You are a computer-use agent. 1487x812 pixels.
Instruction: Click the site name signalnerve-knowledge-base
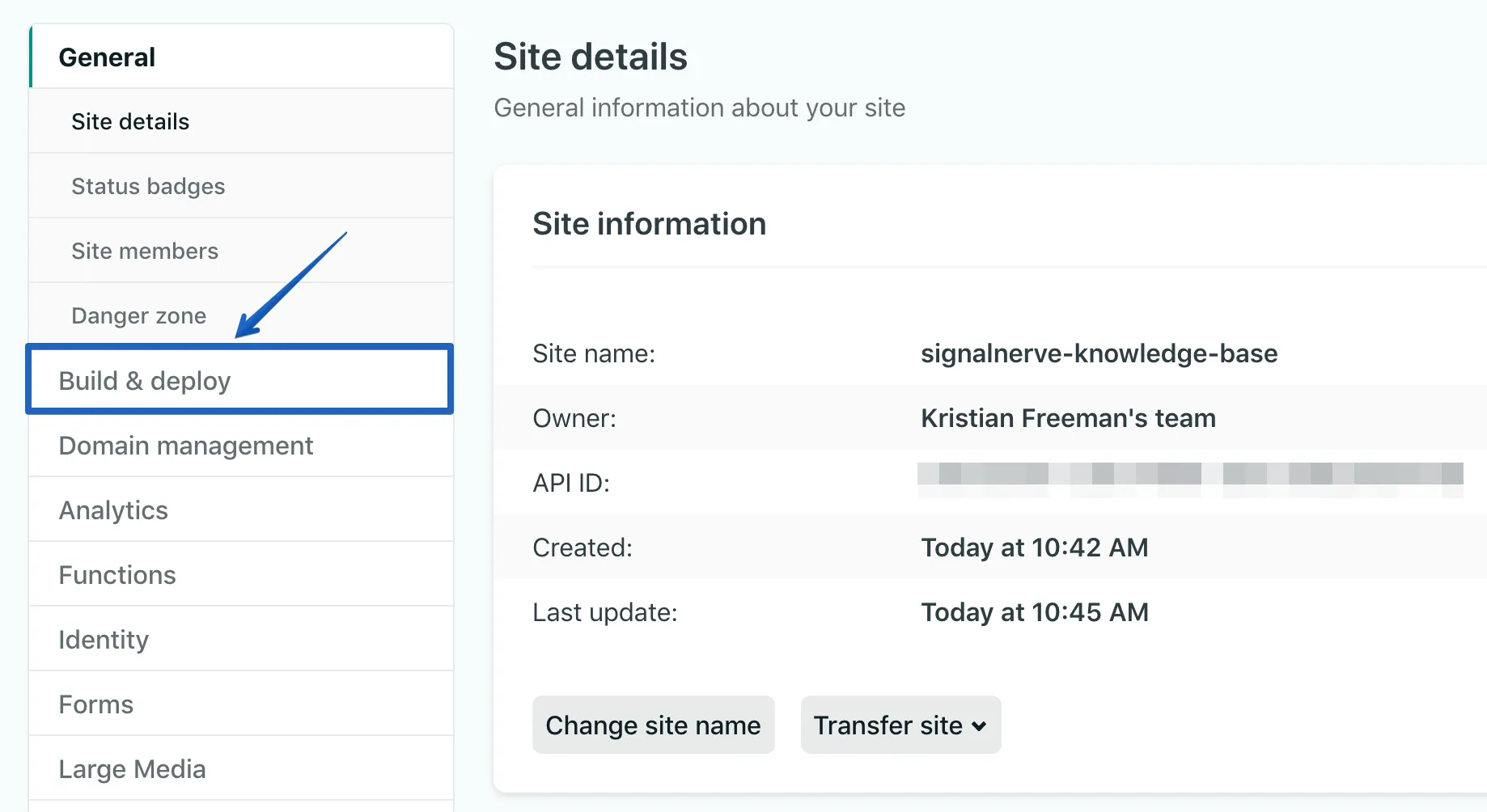click(1099, 353)
